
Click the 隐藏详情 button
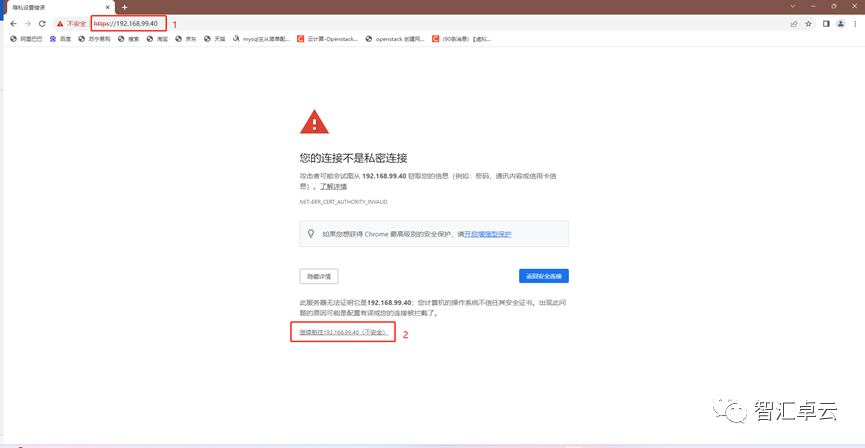(319, 276)
